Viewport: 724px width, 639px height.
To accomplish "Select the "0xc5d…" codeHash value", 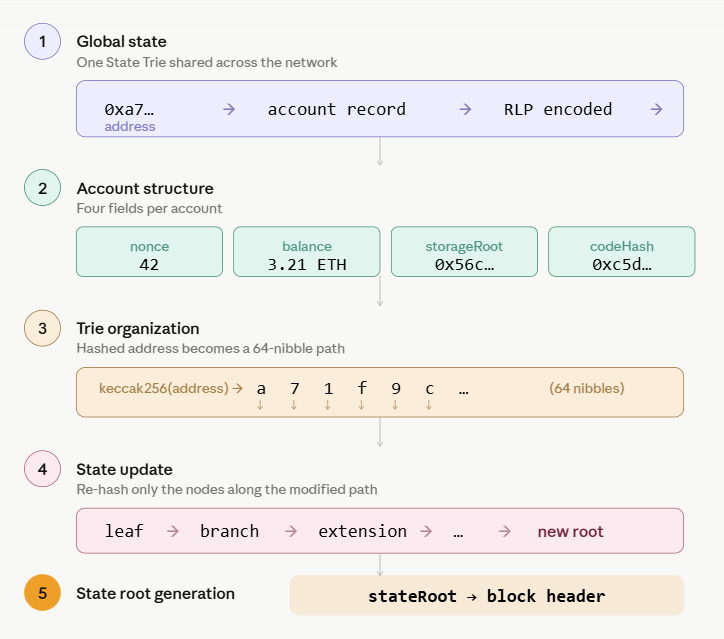I will (x=622, y=265).
